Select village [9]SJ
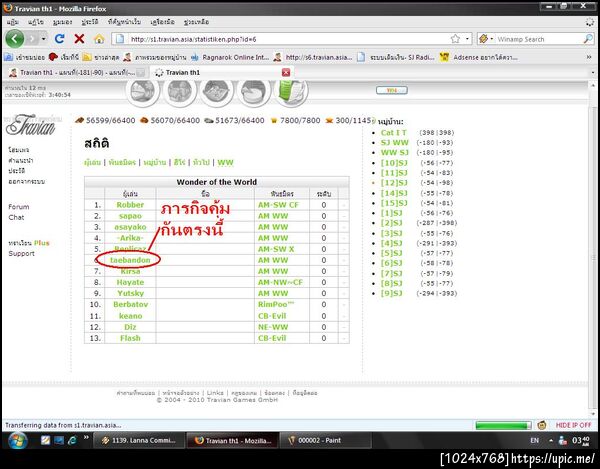The width and height of the screenshot is (600, 469). 391,293
